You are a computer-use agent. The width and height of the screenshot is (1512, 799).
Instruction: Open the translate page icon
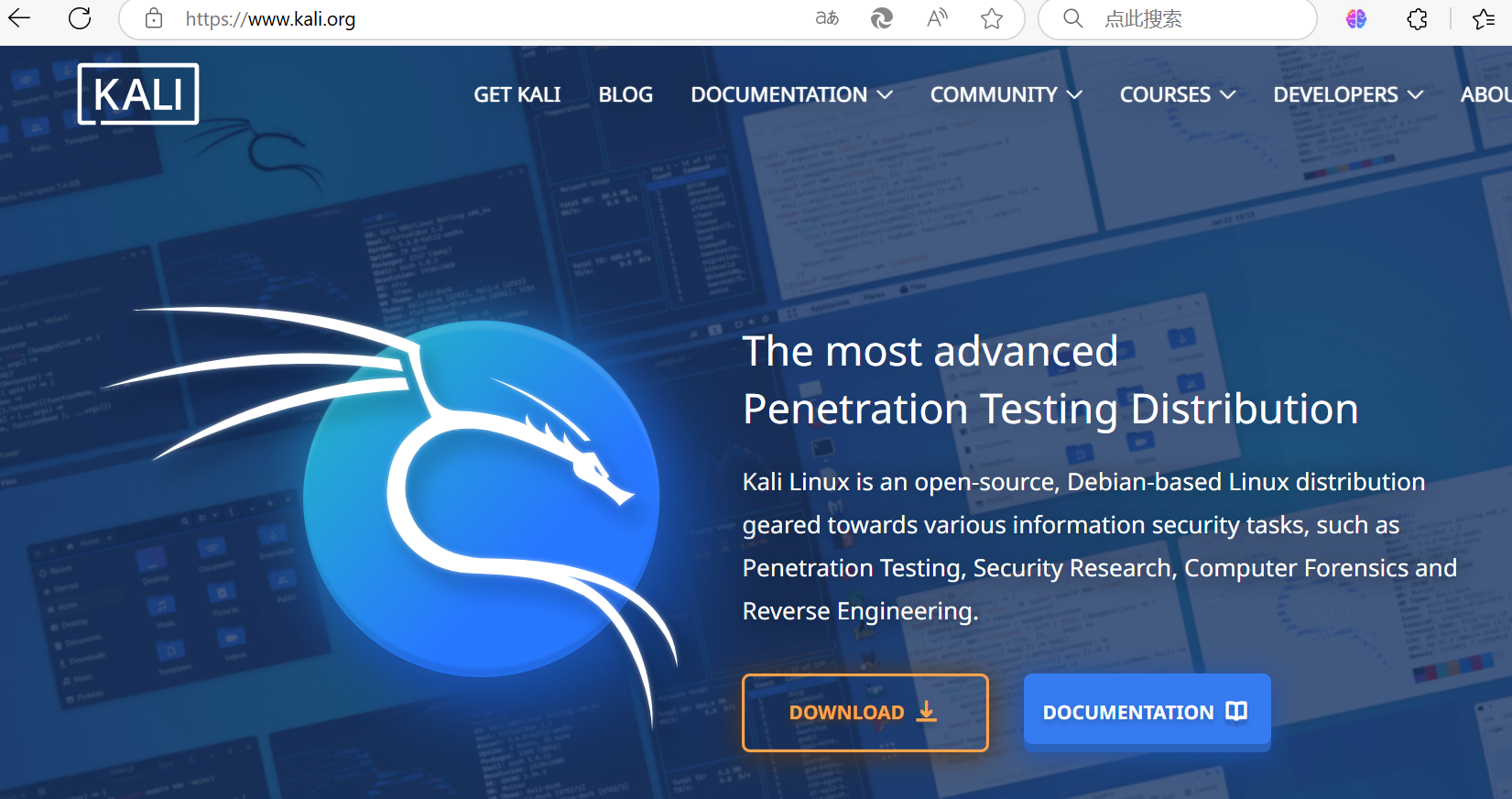[x=827, y=18]
